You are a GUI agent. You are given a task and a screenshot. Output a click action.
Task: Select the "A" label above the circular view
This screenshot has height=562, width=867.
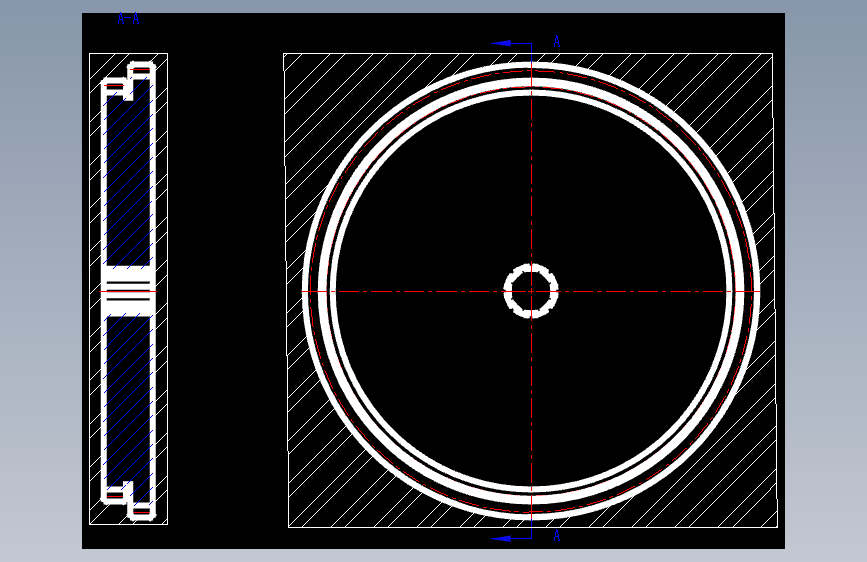tap(557, 42)
